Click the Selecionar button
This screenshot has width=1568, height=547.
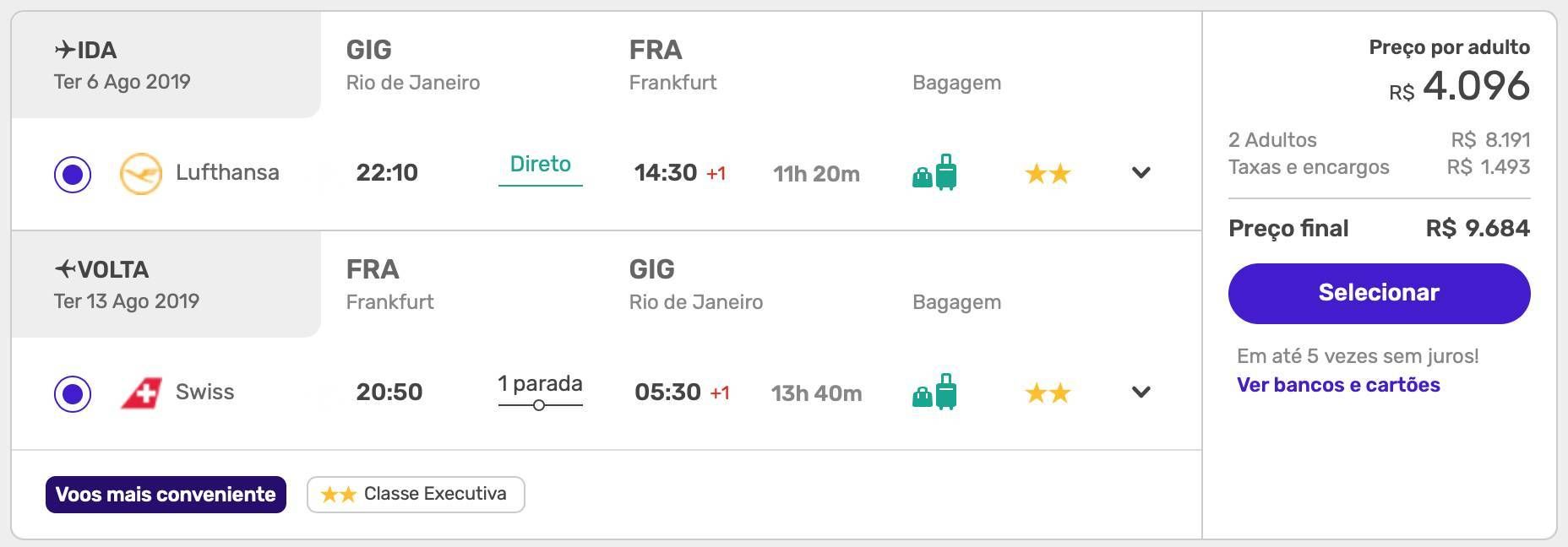click(x=1379, y=293)
